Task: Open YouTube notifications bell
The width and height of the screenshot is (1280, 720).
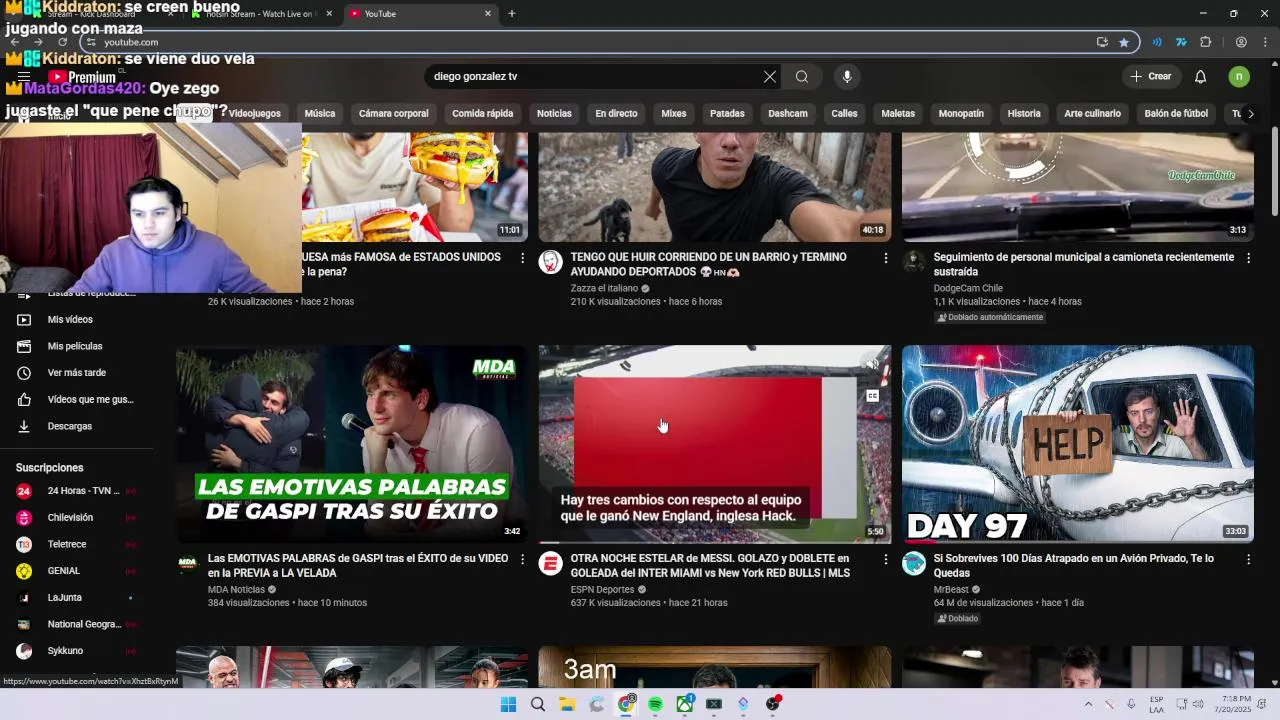Action: click(1201, 77)
